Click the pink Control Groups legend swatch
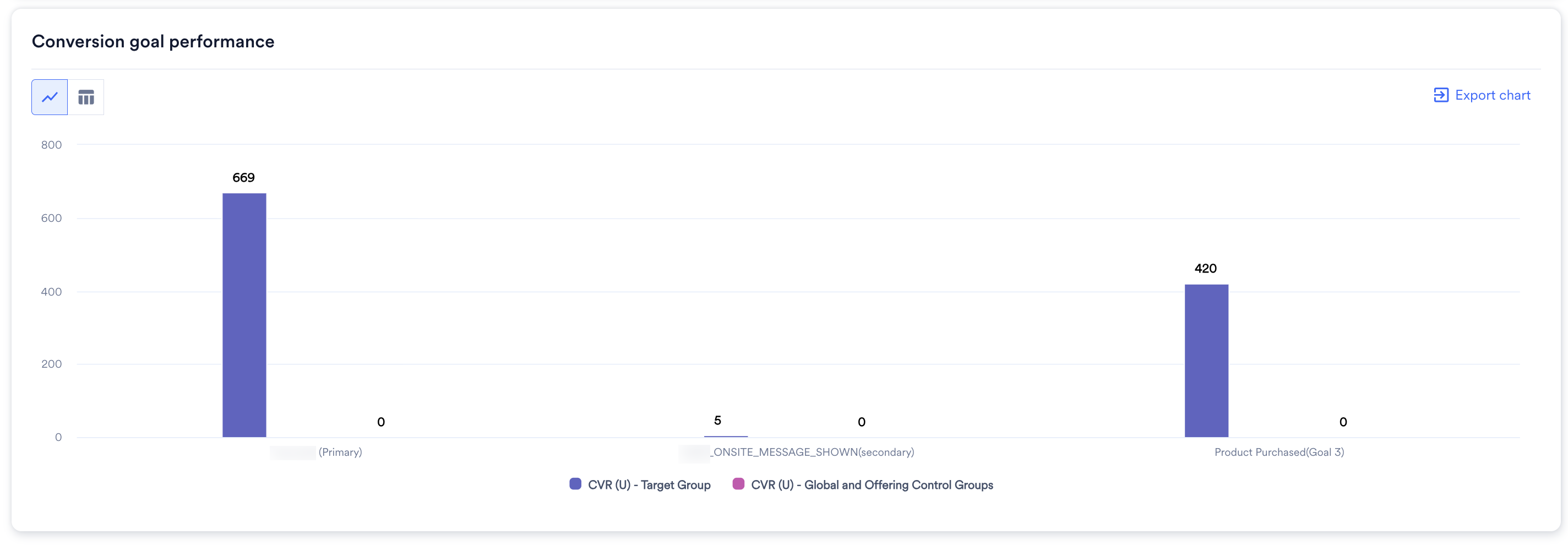Image resolution: width=1568 pixels, height=545 pixels. [738, 484]
